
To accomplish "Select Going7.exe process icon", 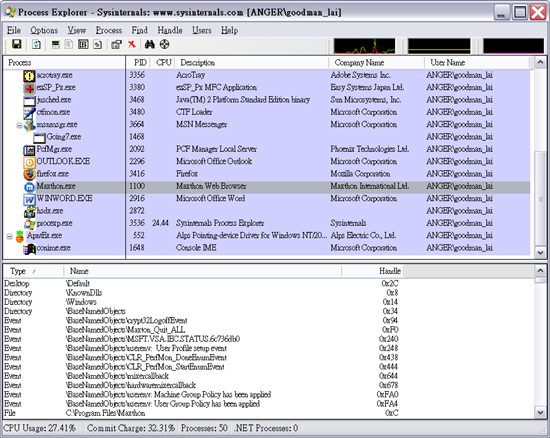I will point(39,137).
